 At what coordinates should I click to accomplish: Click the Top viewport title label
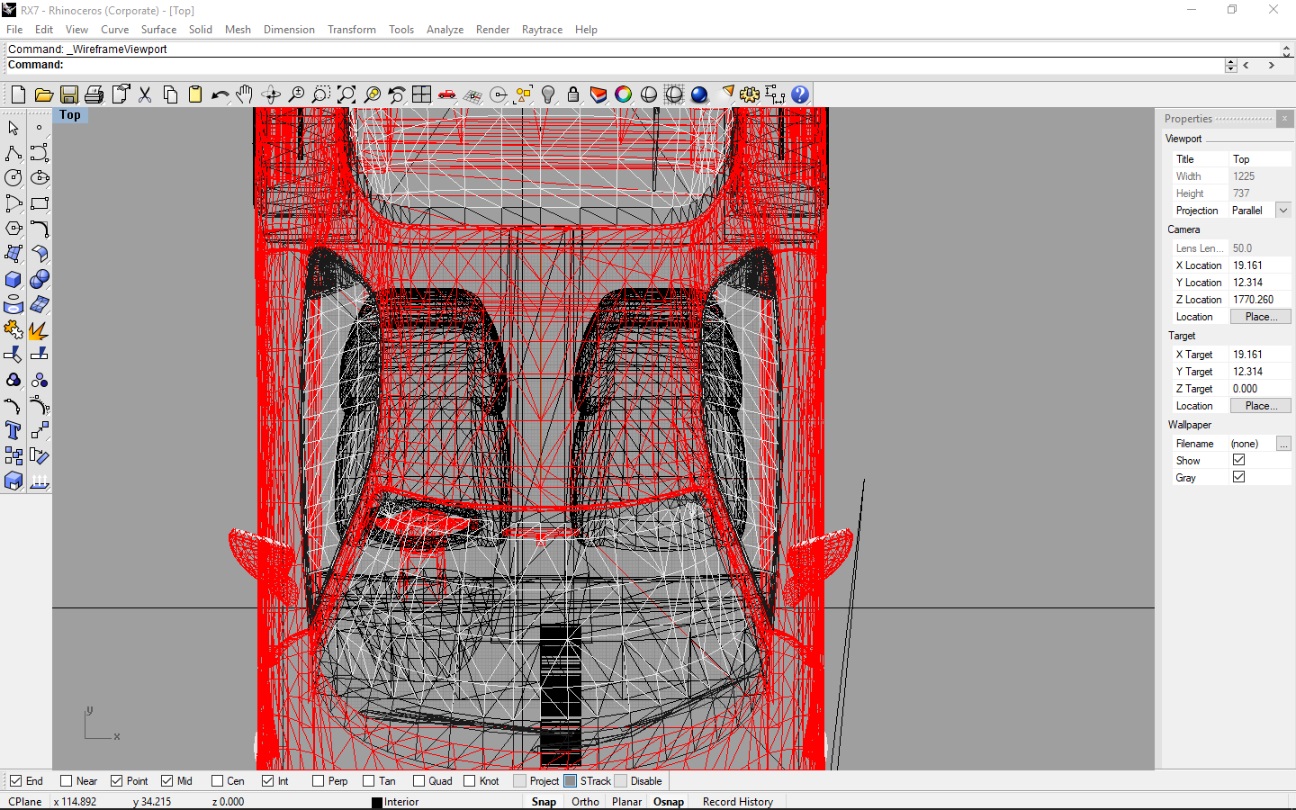(69, 115)
